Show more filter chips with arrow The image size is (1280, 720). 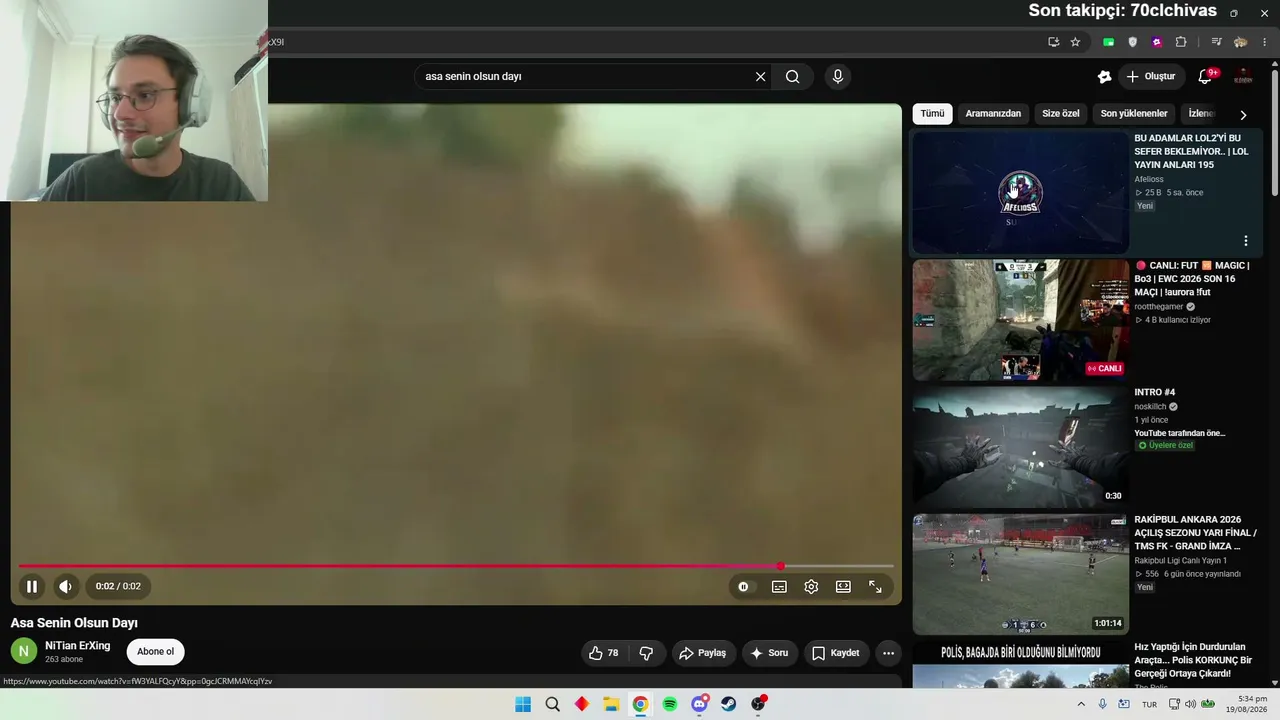[1243, 114]
